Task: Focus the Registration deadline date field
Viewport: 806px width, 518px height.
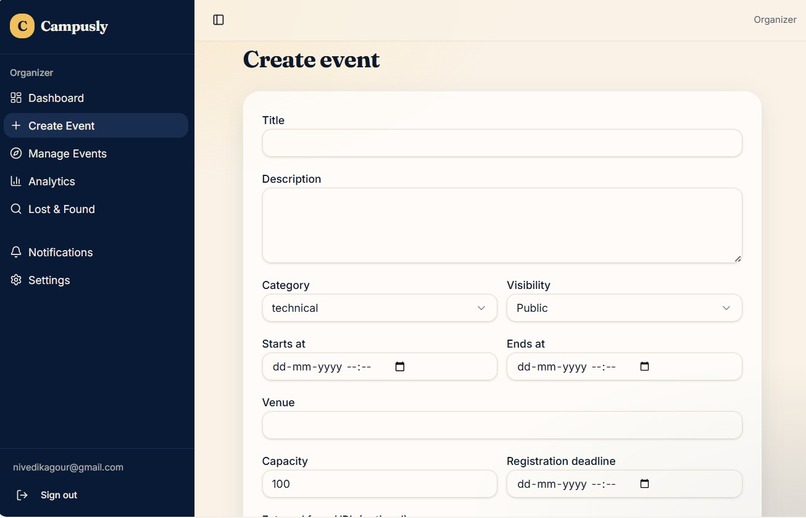Action: click(x=624, y=484)
